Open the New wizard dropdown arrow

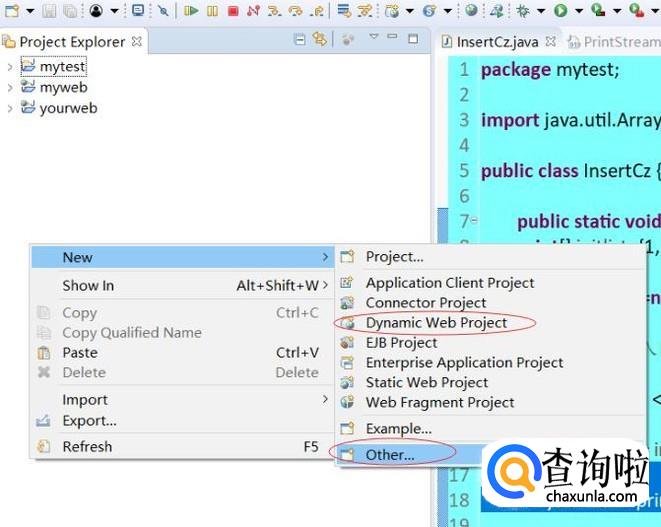(30, 11)
